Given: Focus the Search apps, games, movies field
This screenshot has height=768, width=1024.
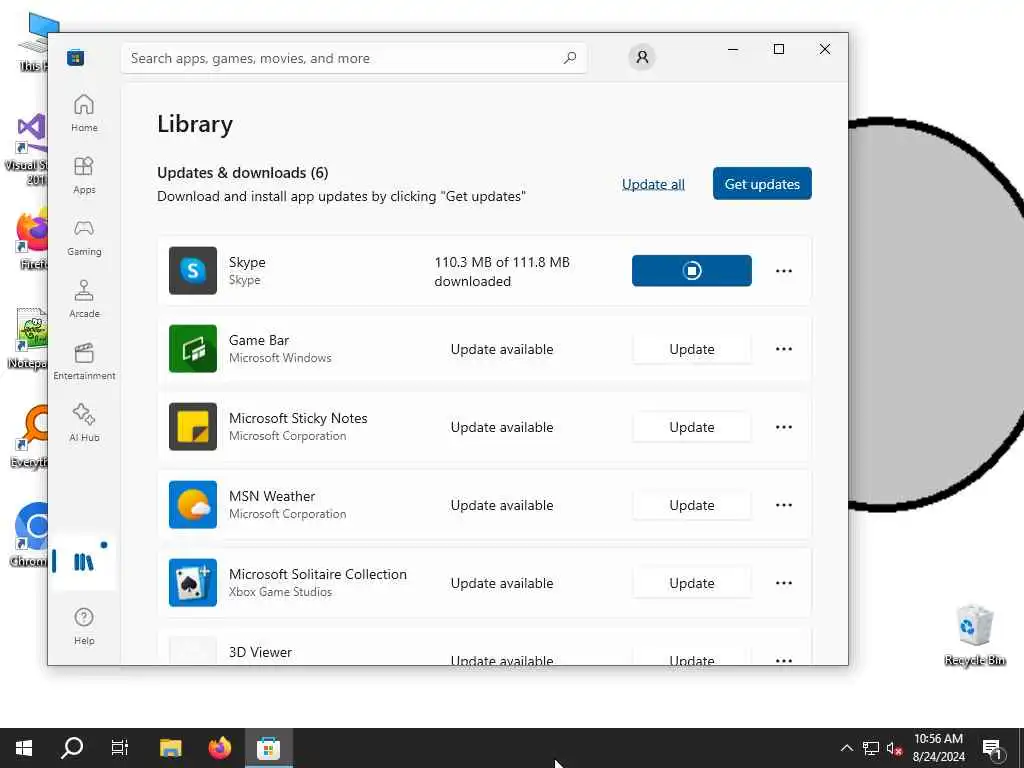Looking at the screenshot, I should click(354, 58).
